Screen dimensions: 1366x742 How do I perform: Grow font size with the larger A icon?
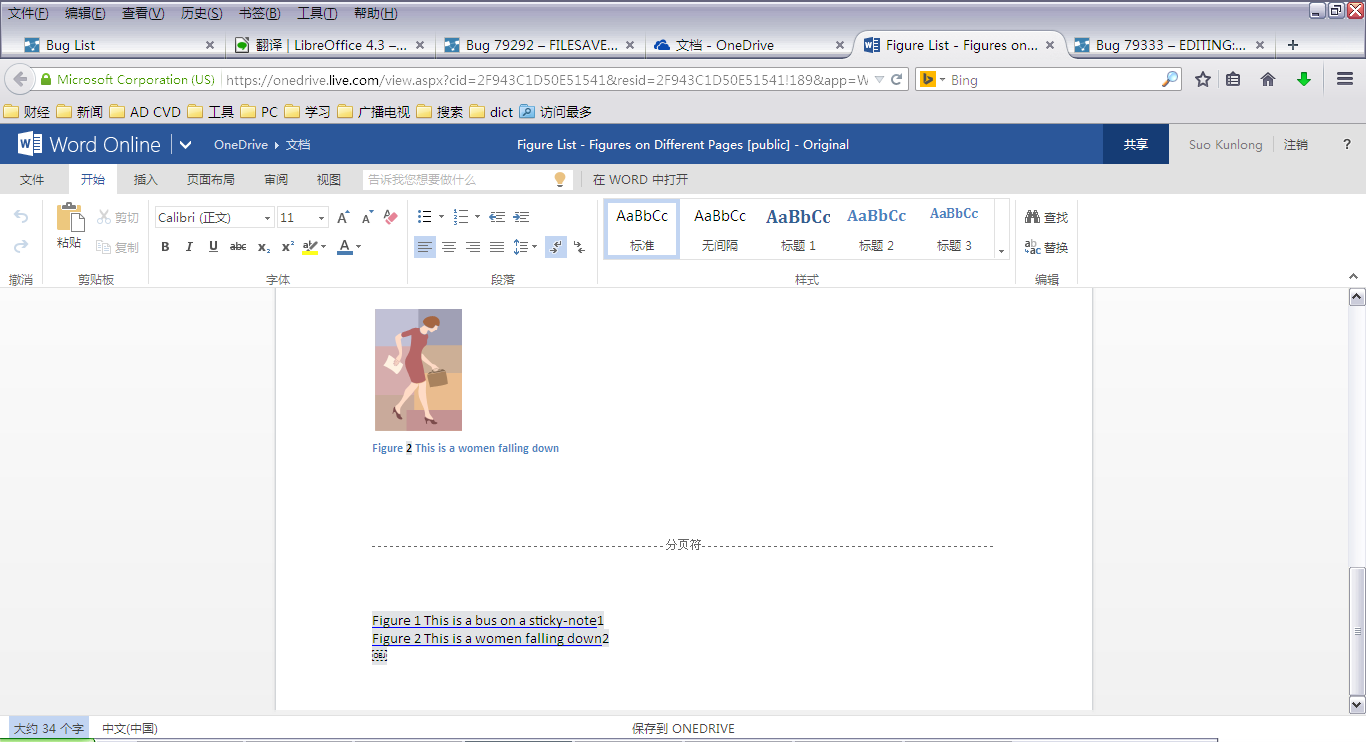(x=343, y=217)
